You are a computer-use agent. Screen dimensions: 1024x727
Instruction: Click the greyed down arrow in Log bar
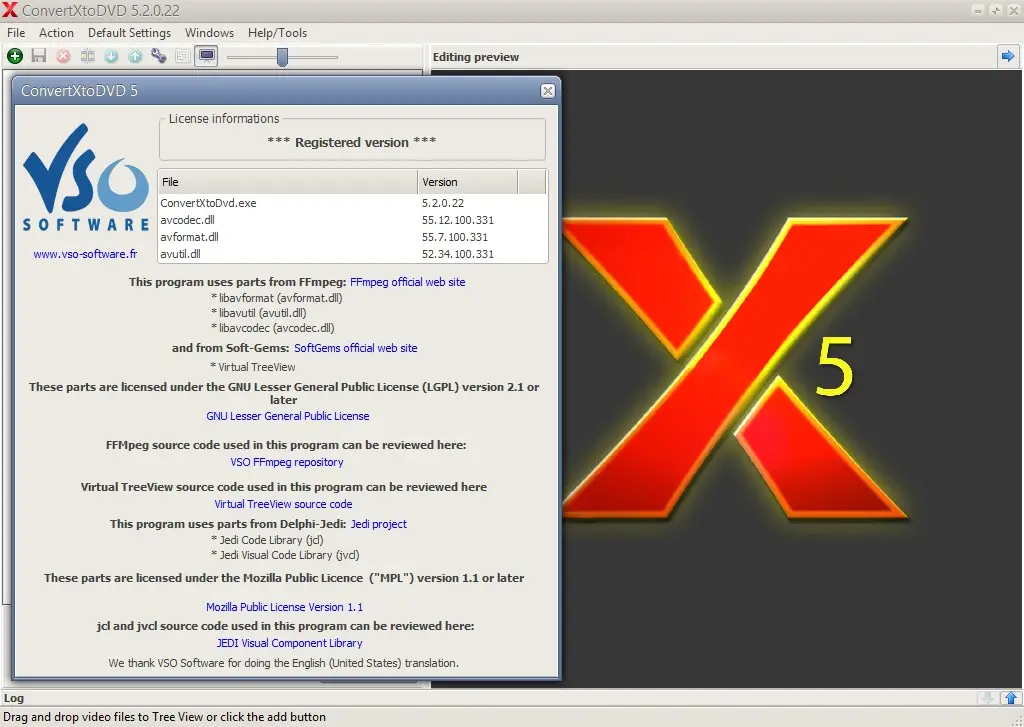[988, 698]
